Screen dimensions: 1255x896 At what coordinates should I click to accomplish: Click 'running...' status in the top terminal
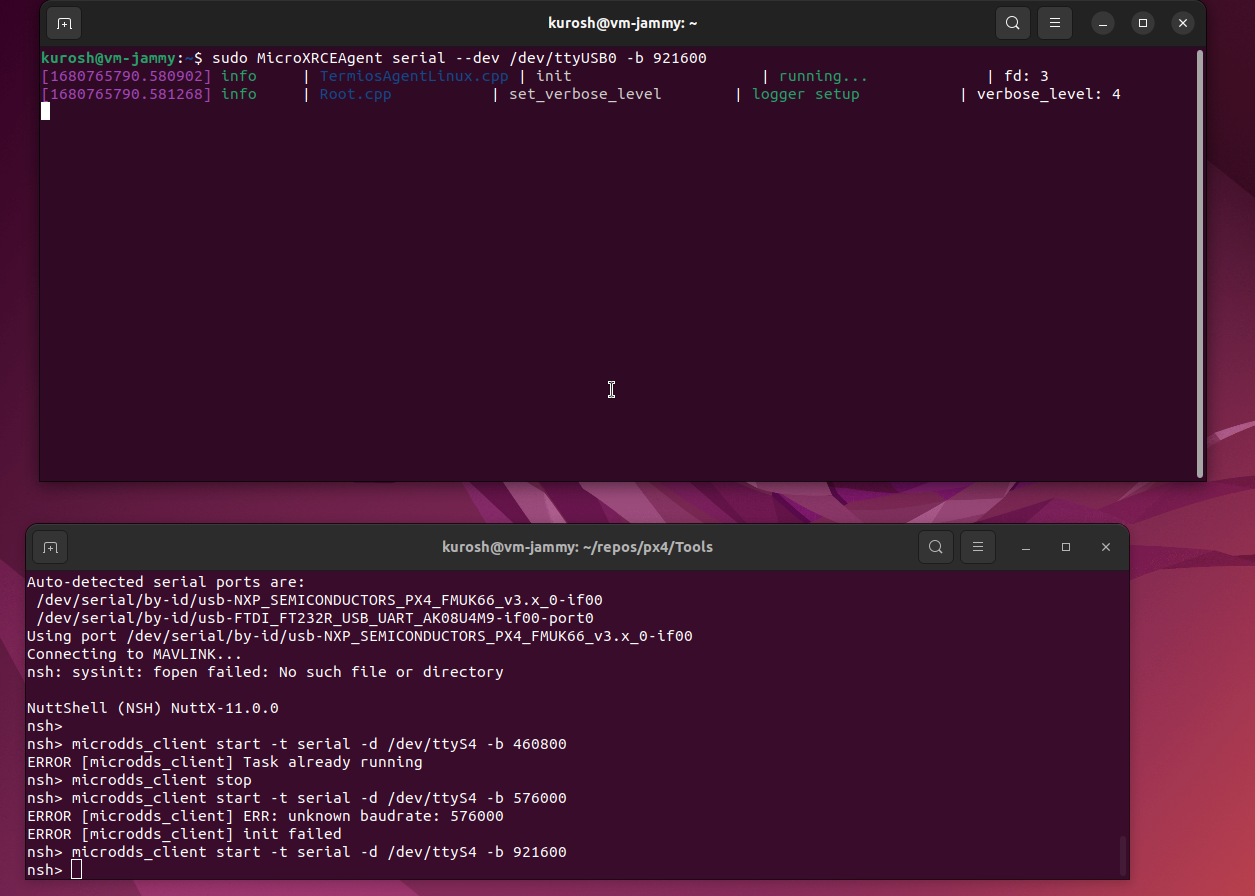[x=823, y=76]
